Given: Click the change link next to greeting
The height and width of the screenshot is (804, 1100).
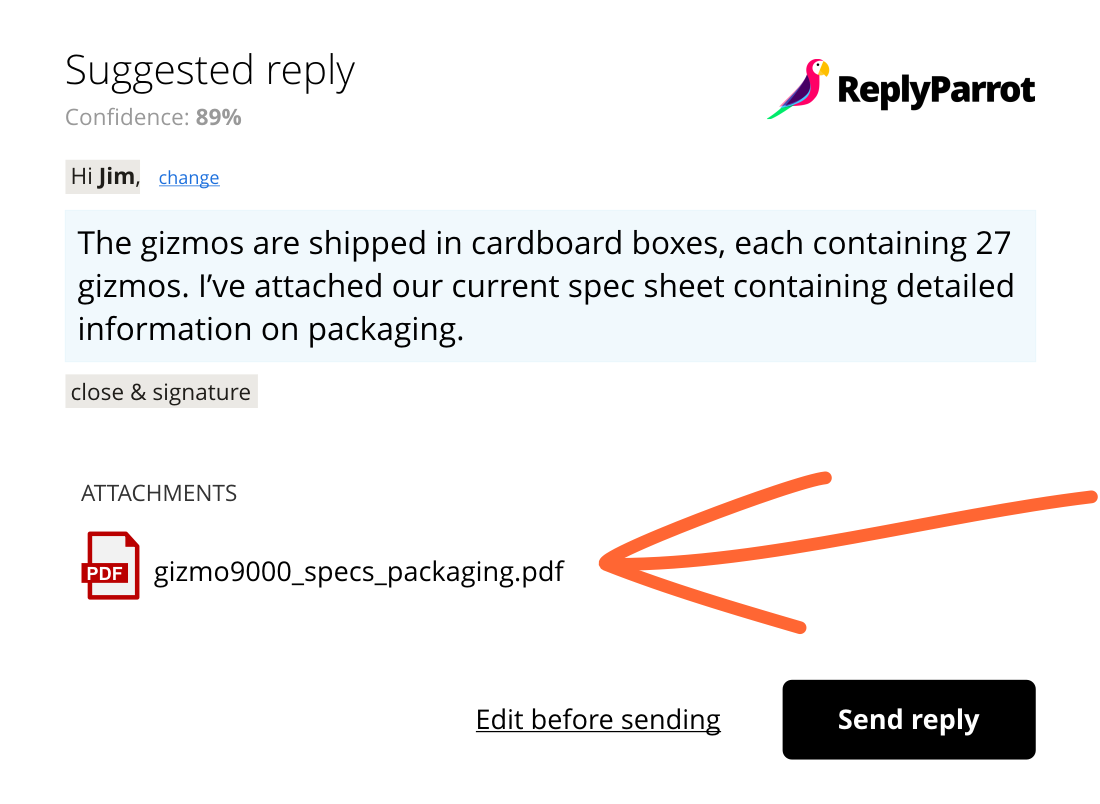Looking at the screenshot, I should tap(189, 177).
